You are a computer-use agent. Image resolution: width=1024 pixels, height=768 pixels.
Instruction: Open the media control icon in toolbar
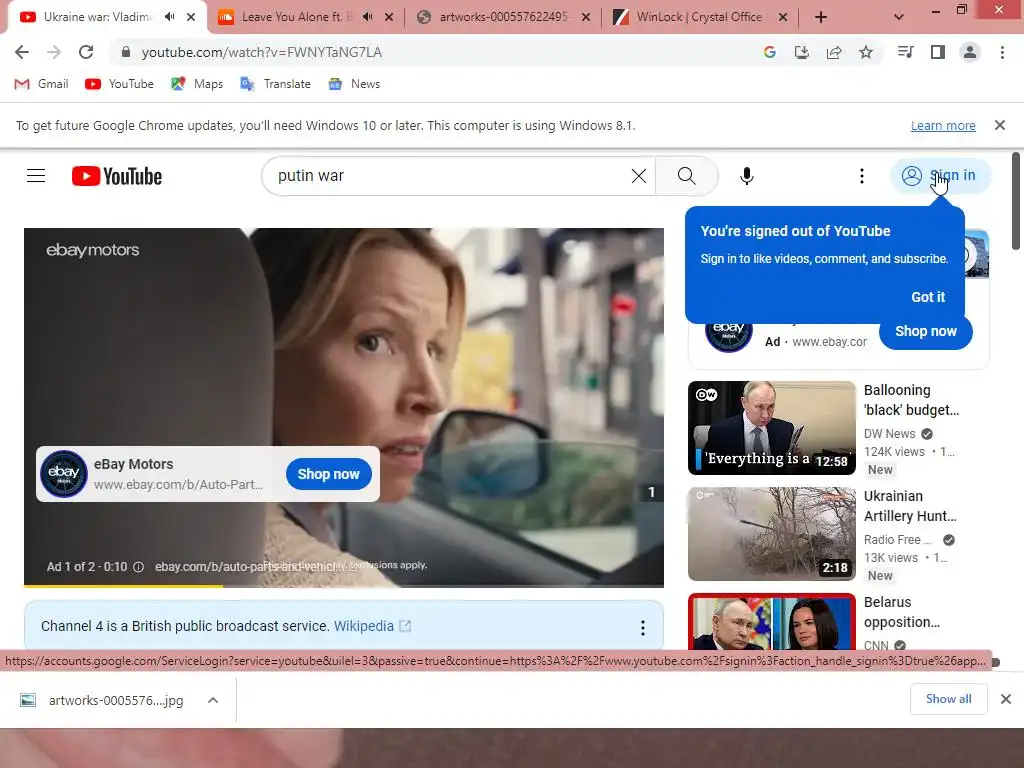coord(905,52)
